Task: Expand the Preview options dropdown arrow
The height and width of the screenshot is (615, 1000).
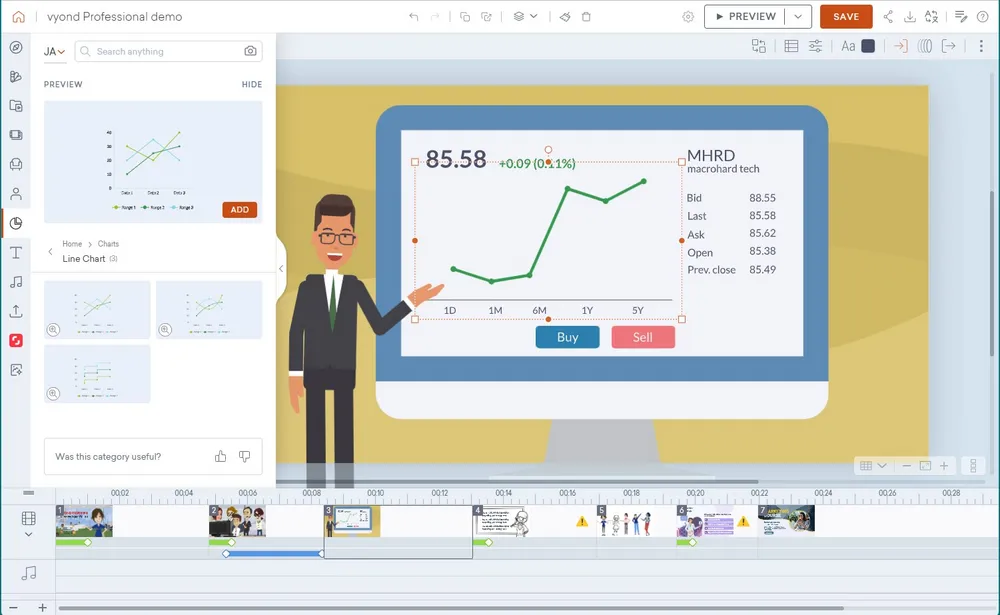Action: pos(798,17)
